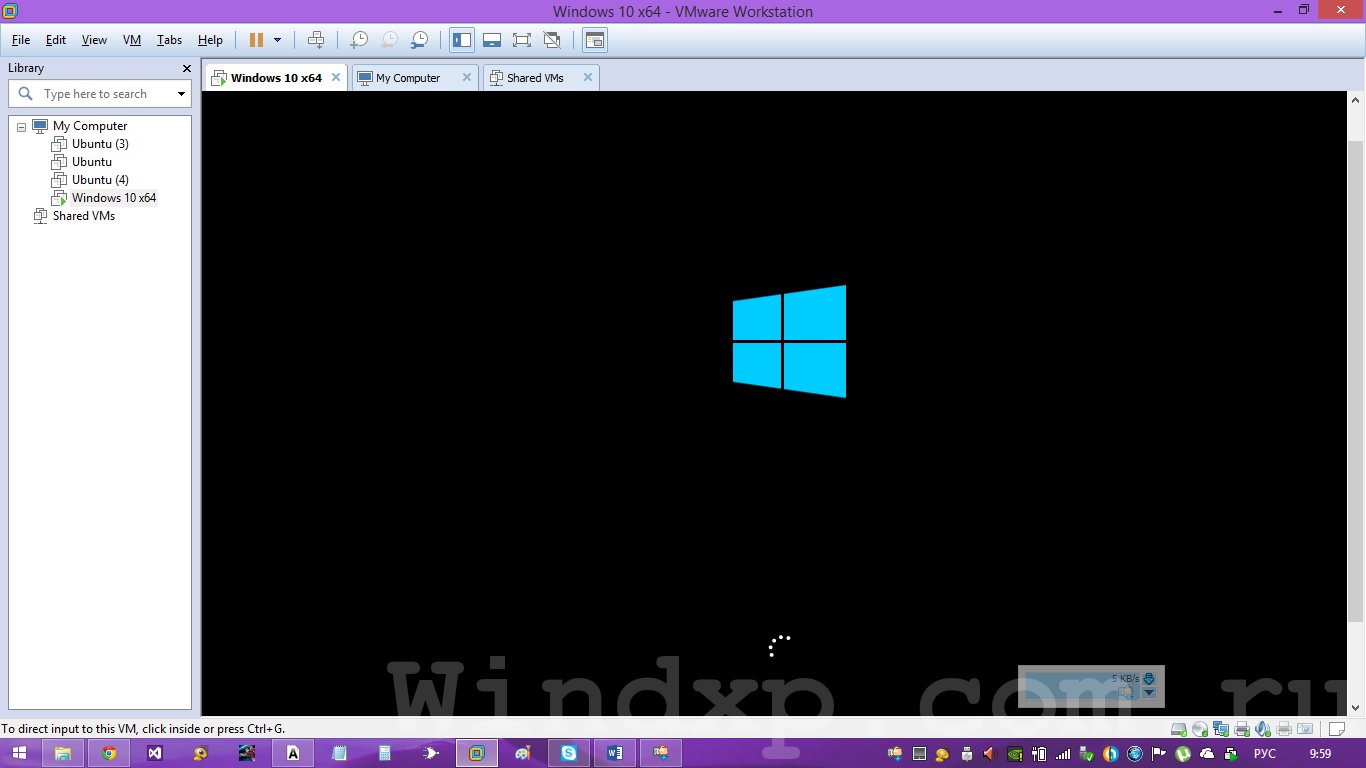Close the Shared VMs tab
The width and height of the screenshot is (1366, 768).
pyautogui.click(x=588, y=77)
